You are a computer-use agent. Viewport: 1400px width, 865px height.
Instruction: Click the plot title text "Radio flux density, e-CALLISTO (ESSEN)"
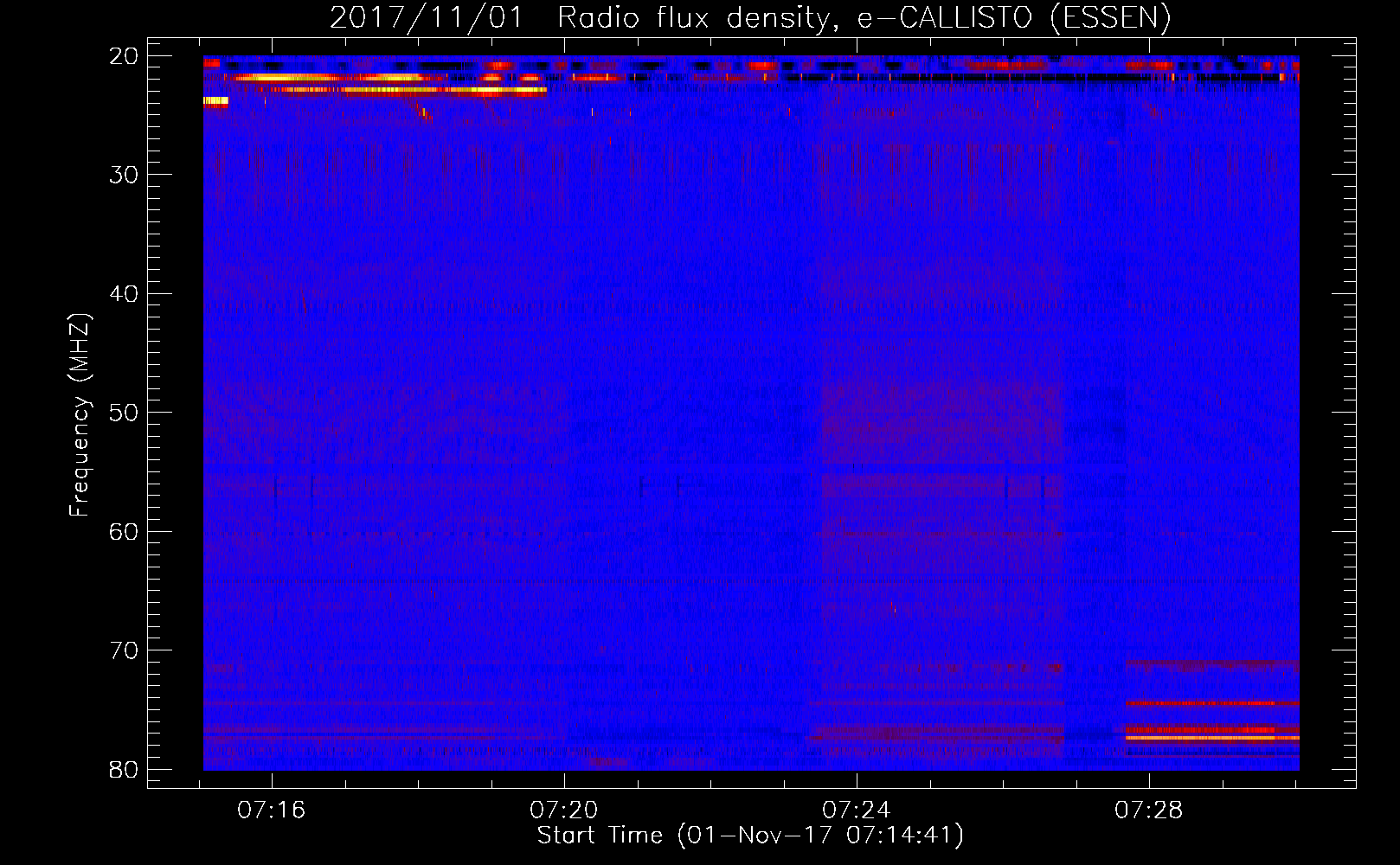coord(864,18)
